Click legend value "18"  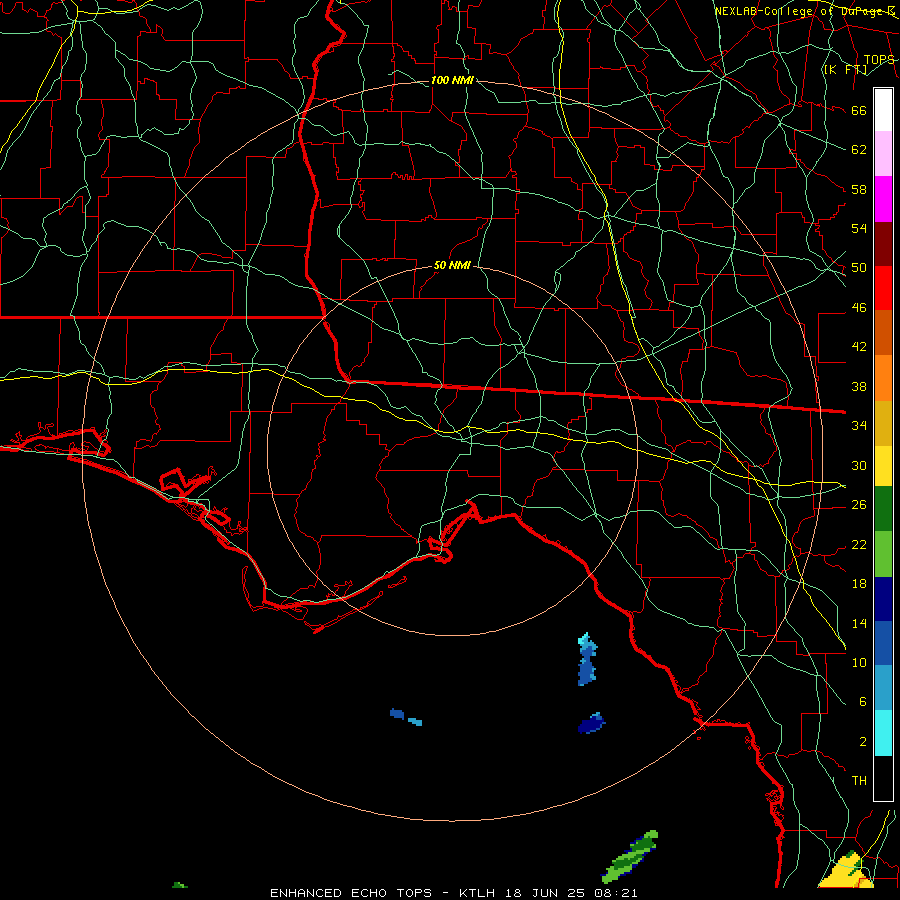tap(859, 584)
